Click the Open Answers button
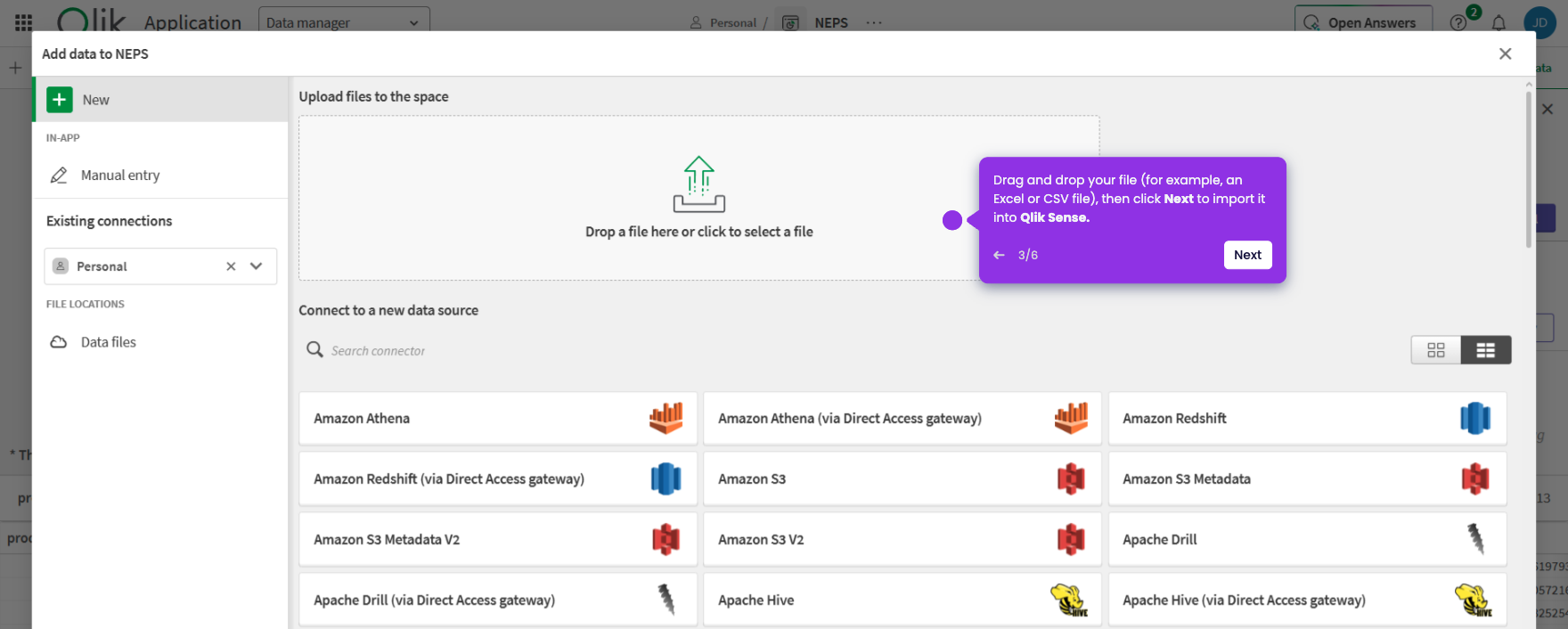Image resolution: width=1568 pixels, height=629 pixels. pyautogui.click(x=1363, y=23)
